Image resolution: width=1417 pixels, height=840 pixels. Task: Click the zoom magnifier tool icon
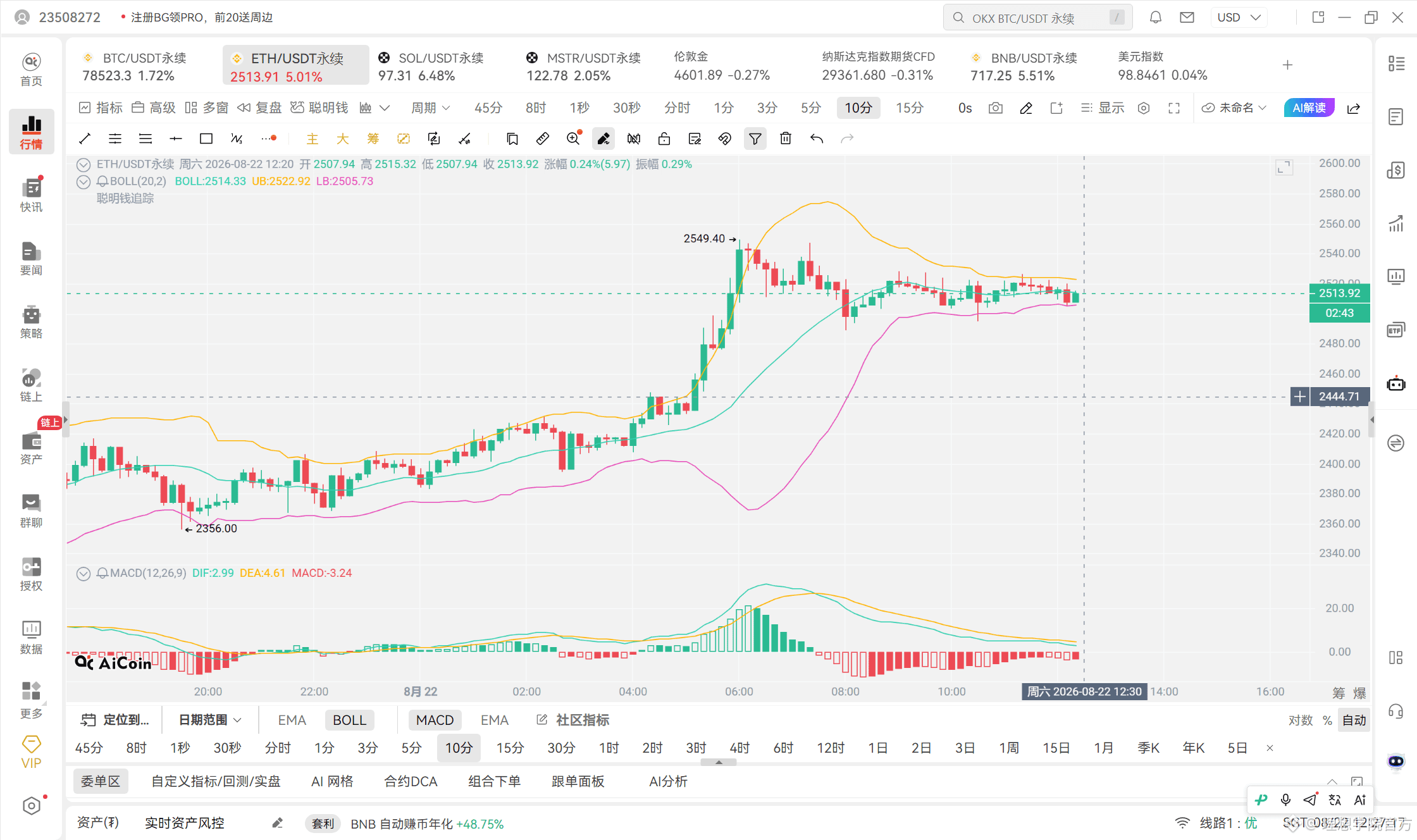pos(574,139)
